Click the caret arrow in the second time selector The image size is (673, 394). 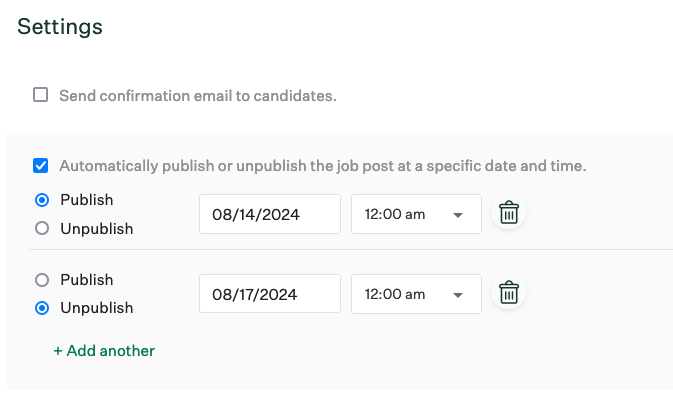point(458,295)
